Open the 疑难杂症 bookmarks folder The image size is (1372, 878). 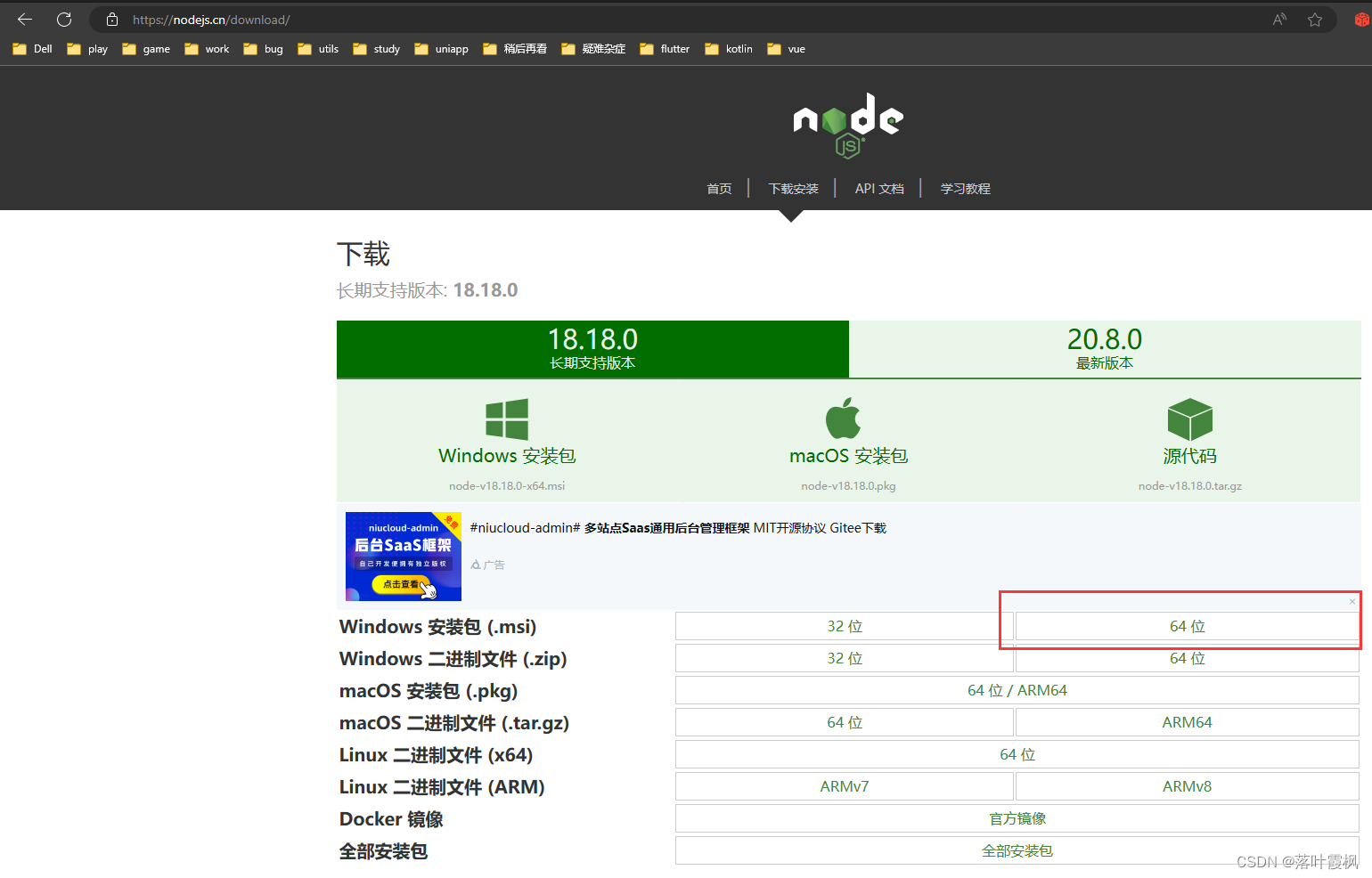point(593,49)
